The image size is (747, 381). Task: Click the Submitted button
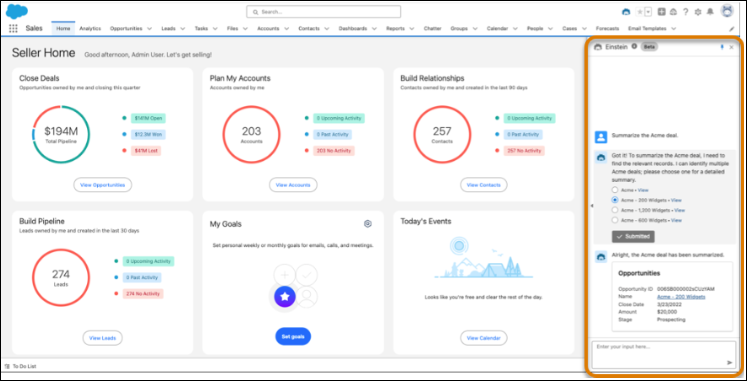(633, 236)
